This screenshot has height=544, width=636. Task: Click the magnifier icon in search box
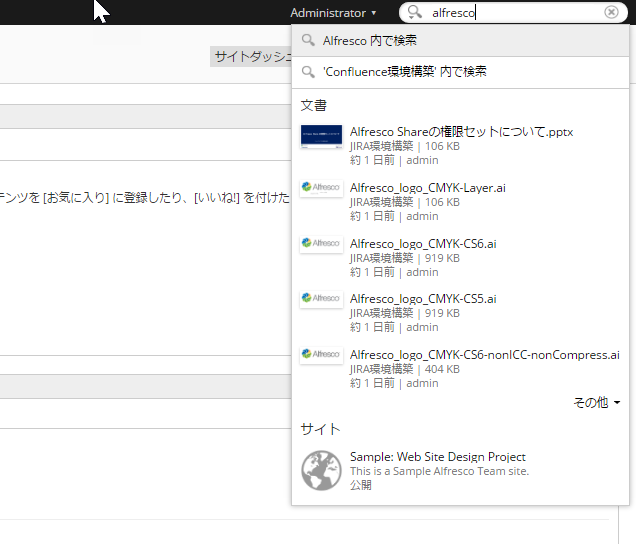[415, 12]
